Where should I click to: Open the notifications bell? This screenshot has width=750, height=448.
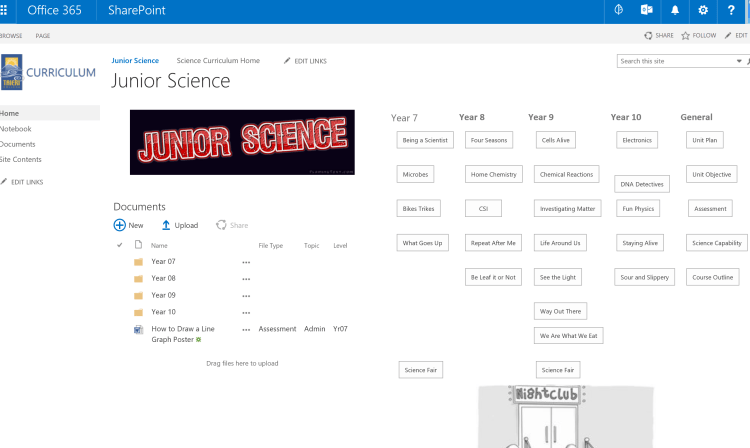point(675,11)
